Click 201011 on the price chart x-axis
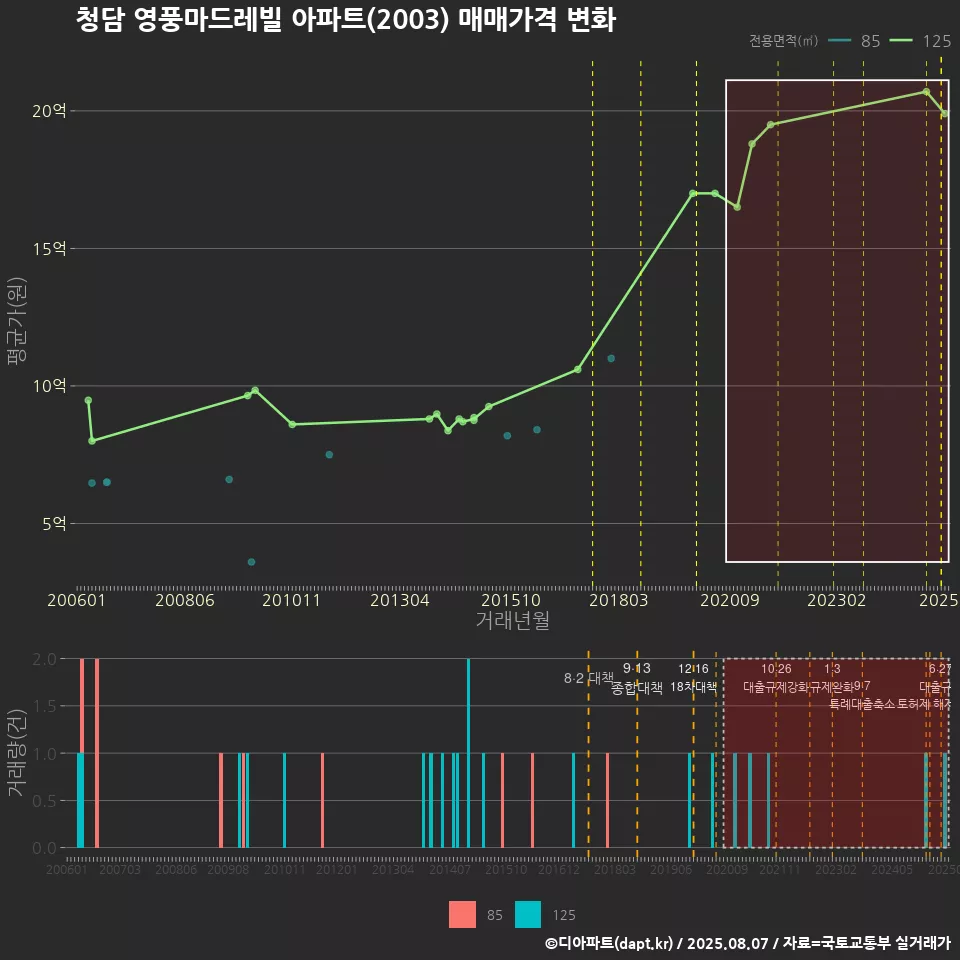Screen dimensions: 960x960 coord(291,600)
